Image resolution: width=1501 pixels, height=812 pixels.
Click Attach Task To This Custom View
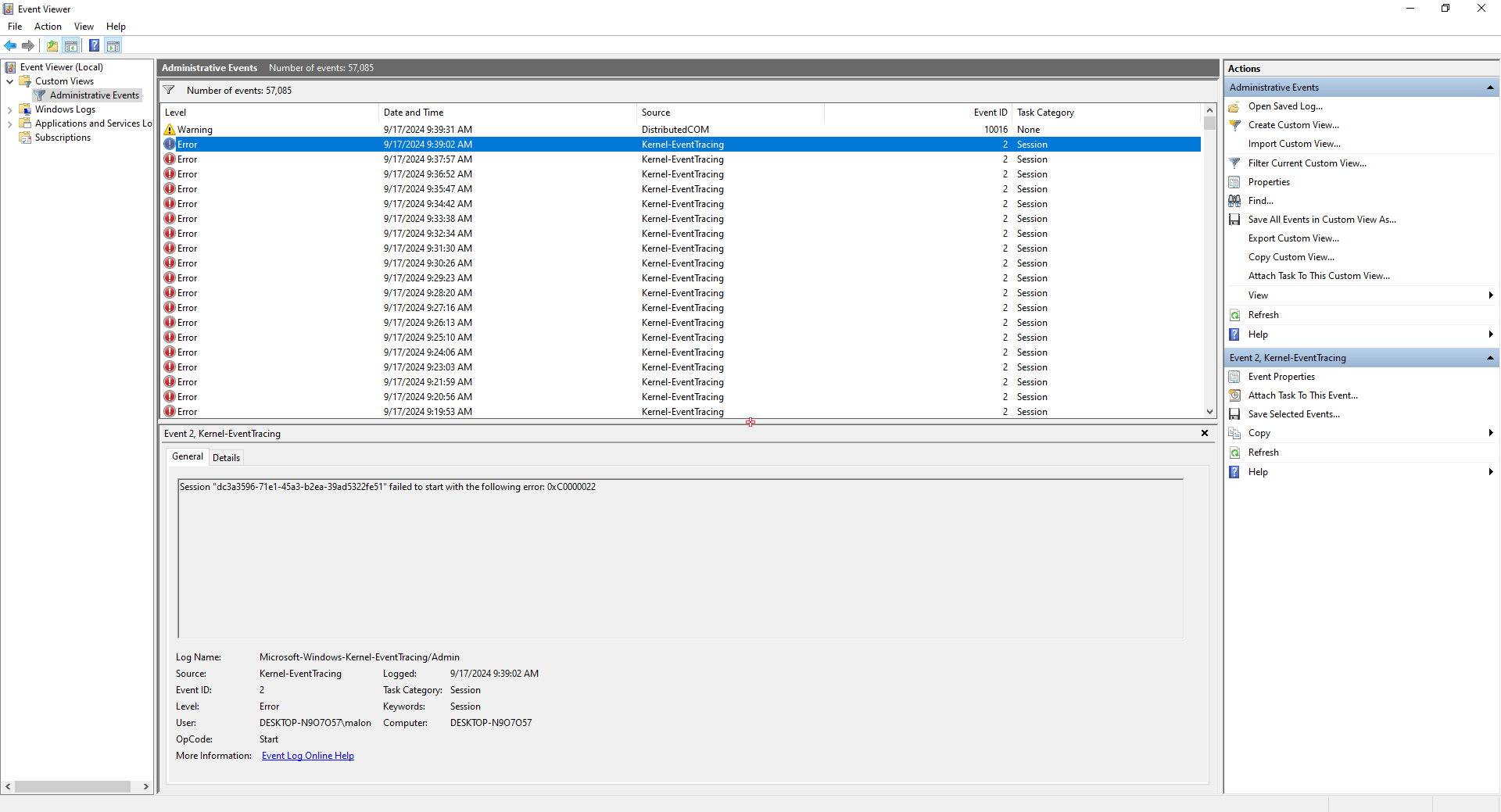(1319, 276)
